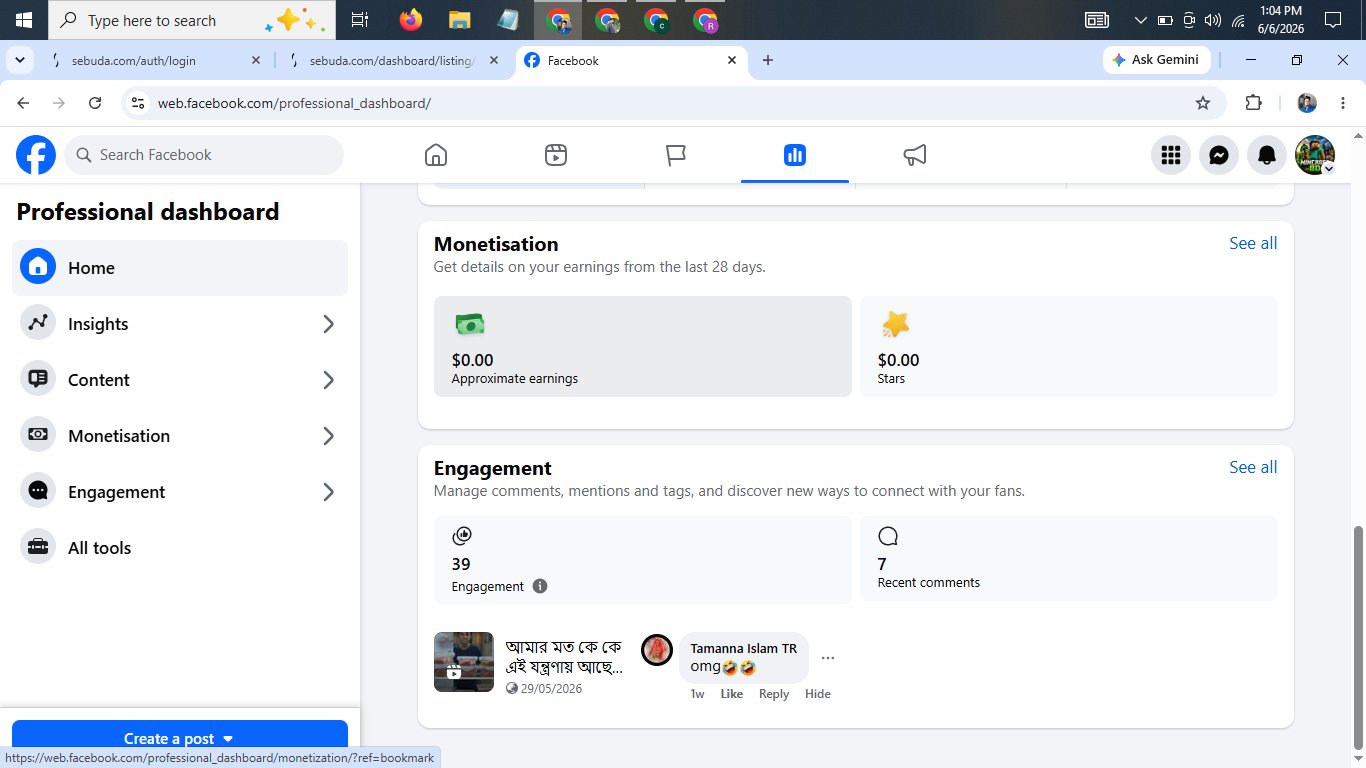This screenshot has width=1366, height=768.
Task: Go back to previous page
Action: [x=24, y=103]
